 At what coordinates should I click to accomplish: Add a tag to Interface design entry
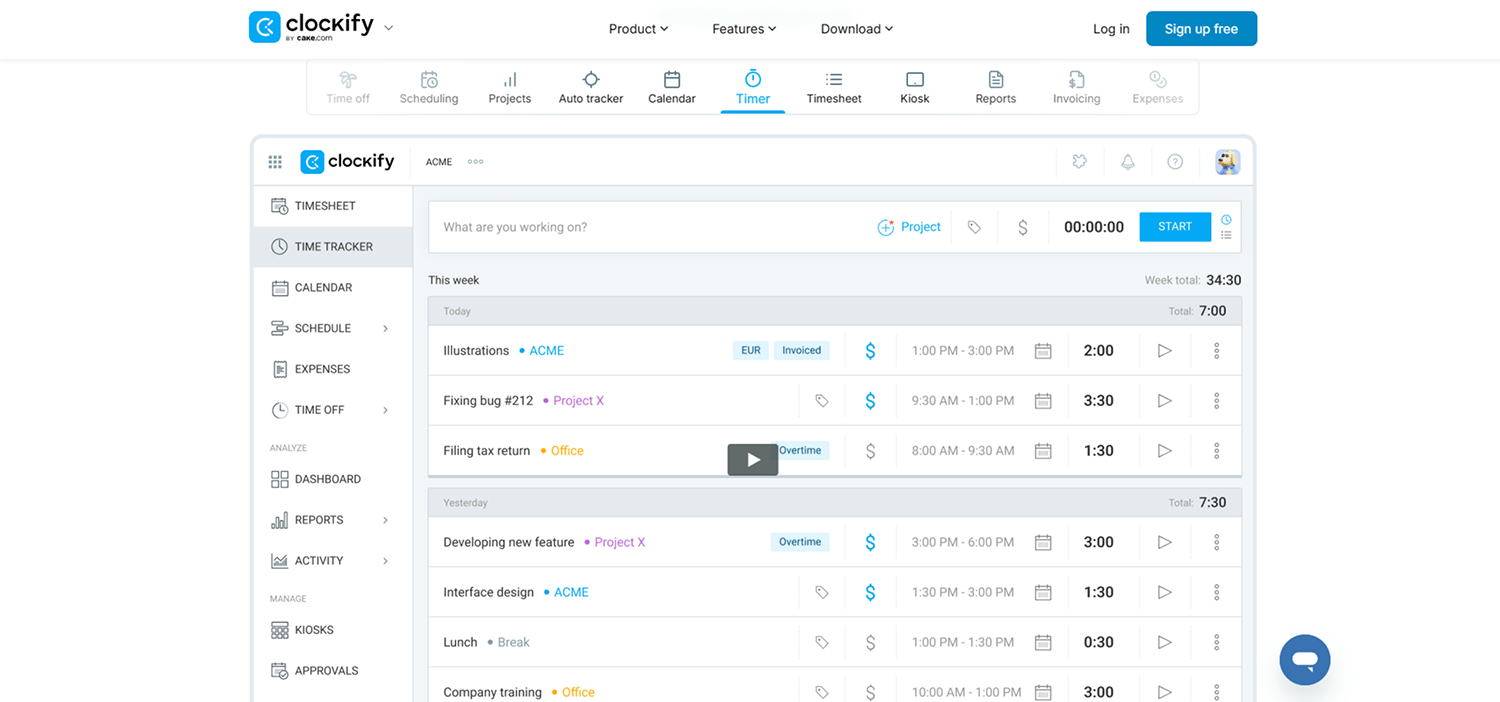pos(822,592)
